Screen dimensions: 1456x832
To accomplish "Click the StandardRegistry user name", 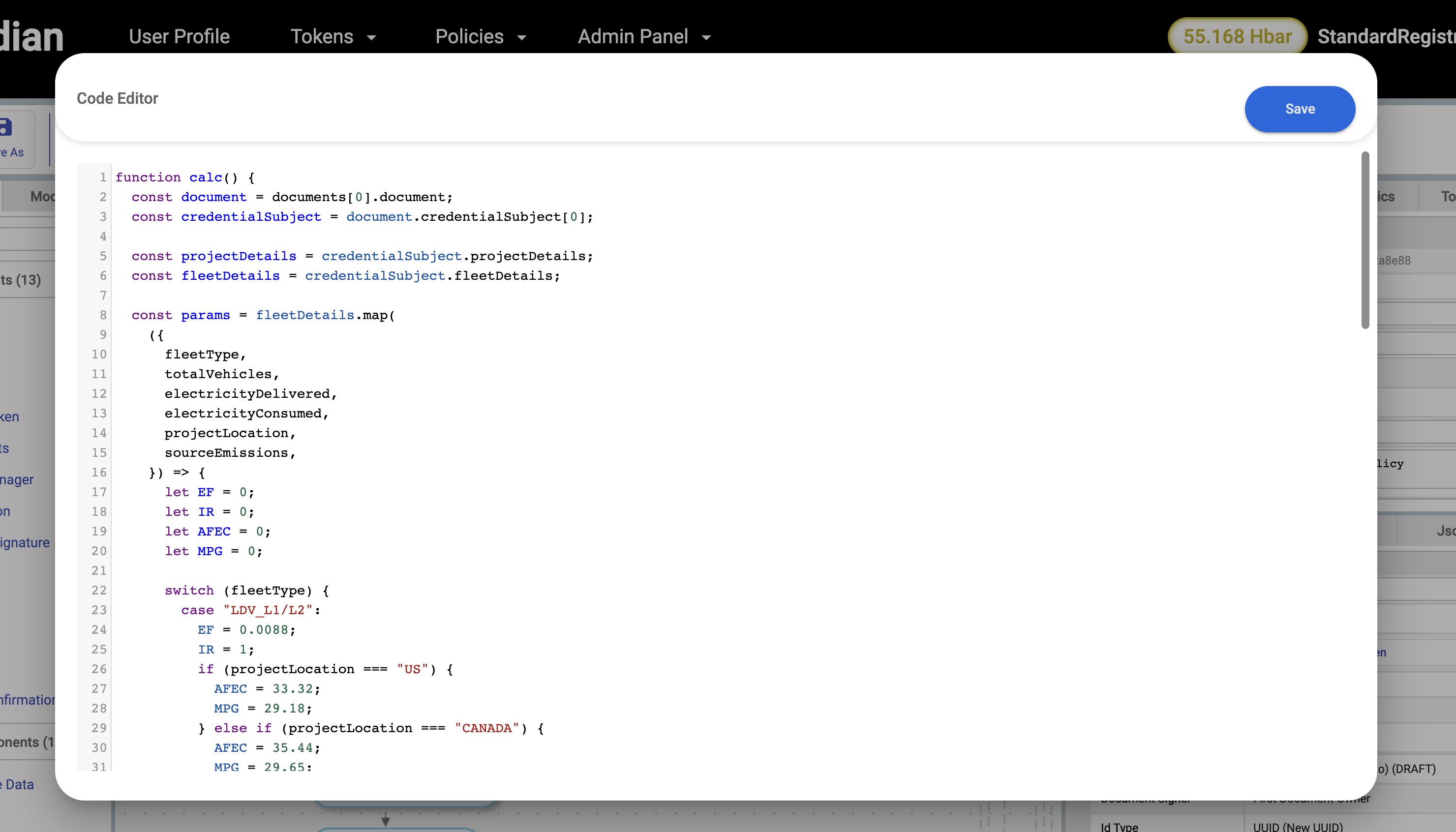I will 1386,36.
